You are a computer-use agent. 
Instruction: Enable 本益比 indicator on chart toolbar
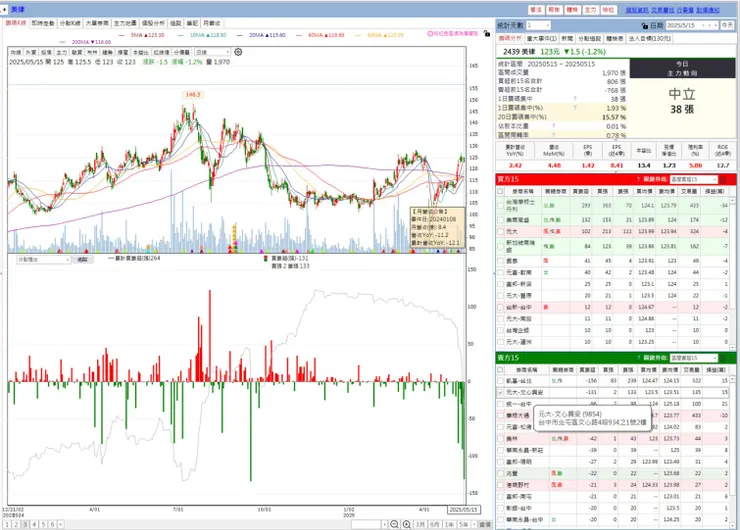click(140, 52)
